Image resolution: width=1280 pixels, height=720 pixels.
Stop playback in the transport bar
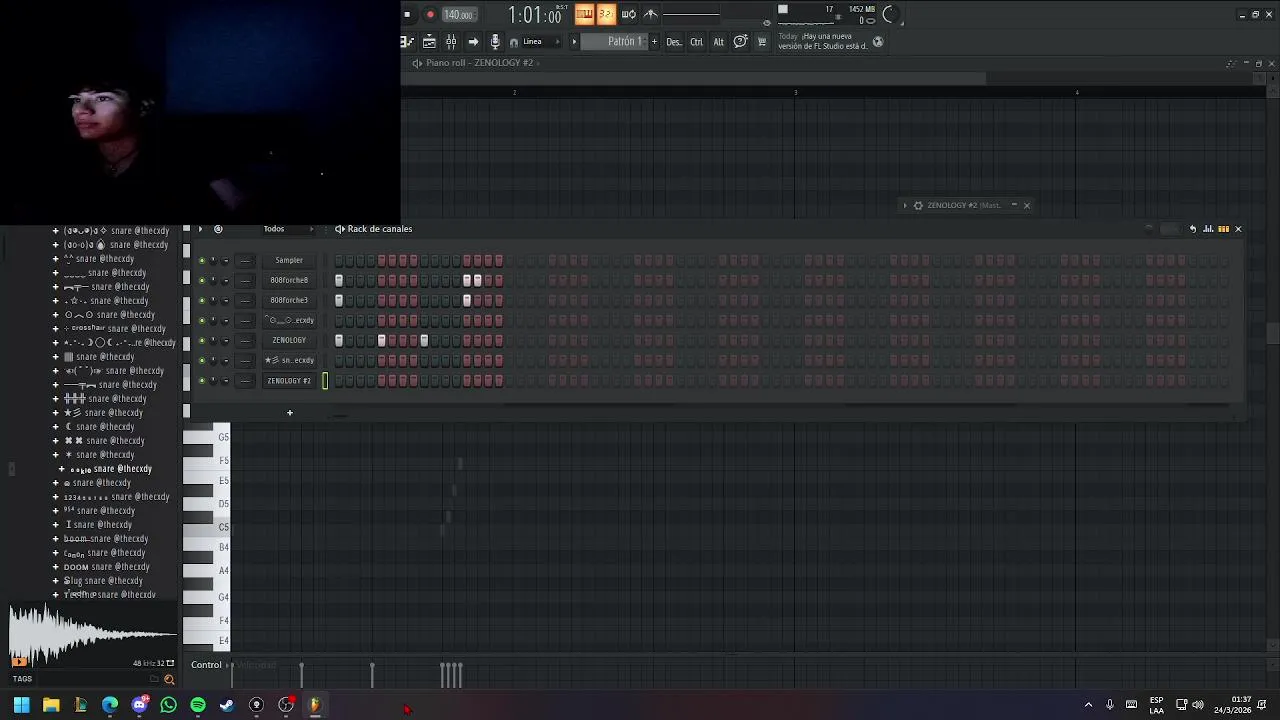[407, 14]
